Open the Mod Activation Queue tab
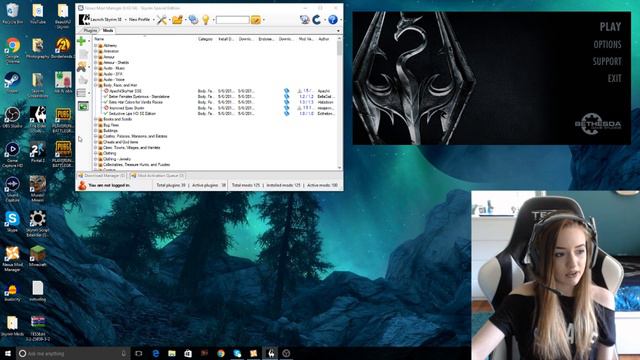 tap(158, 176)
